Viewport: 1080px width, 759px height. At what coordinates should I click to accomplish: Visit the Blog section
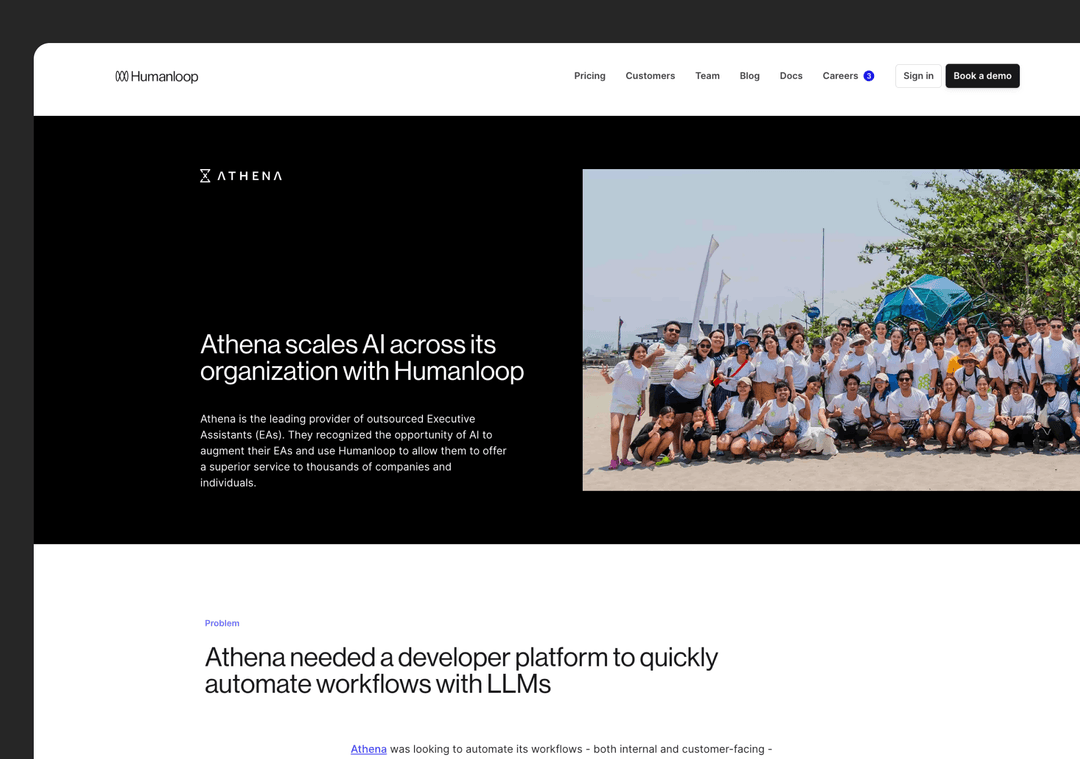[749, 76]
